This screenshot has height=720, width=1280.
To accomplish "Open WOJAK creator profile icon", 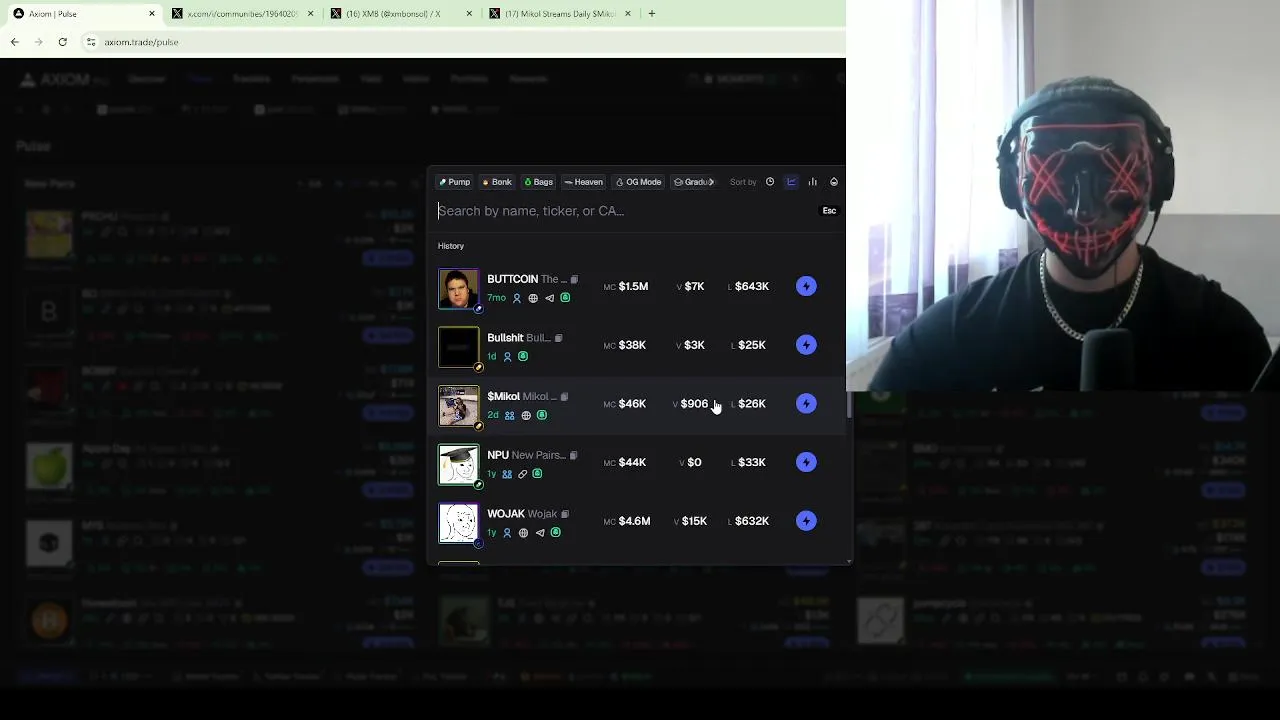I will pyautogui.click(x=507, y=533).
